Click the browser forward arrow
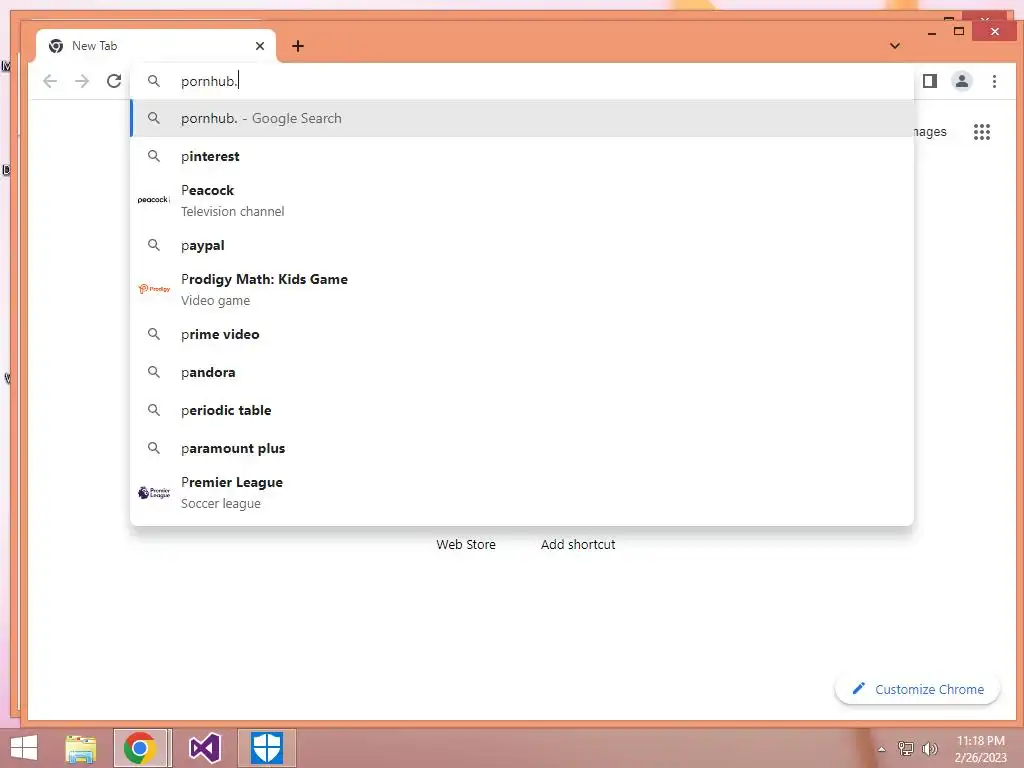Image resolution: width=1024 pixels, height=768 pixels. click(x=82, y=81)
